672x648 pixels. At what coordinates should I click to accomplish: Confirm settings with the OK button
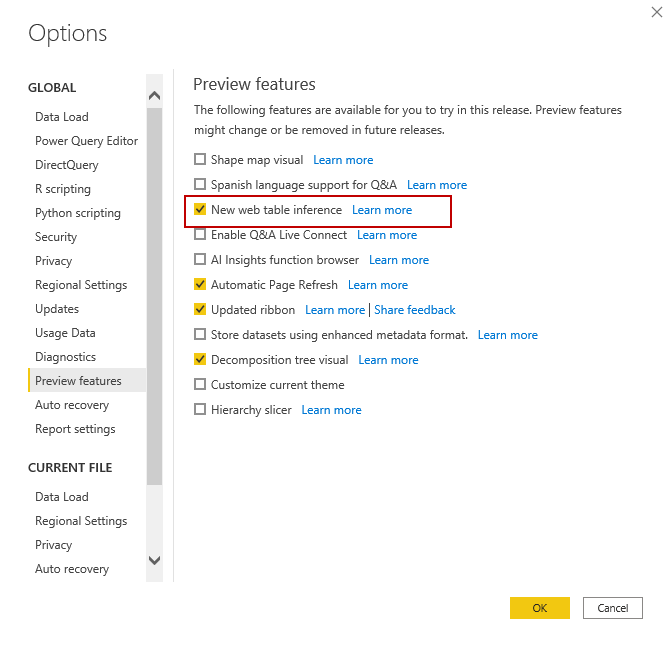[539, 608]
